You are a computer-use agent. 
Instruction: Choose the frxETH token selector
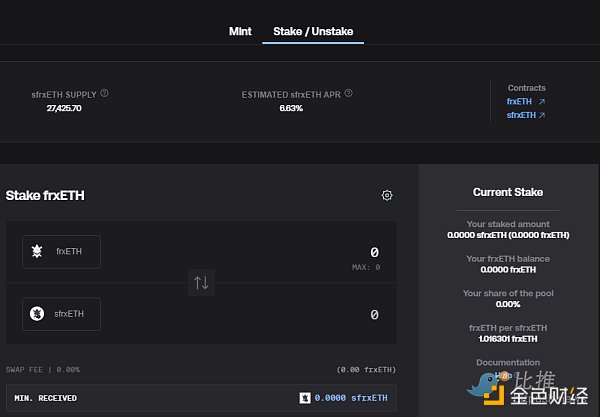point(62,252)
